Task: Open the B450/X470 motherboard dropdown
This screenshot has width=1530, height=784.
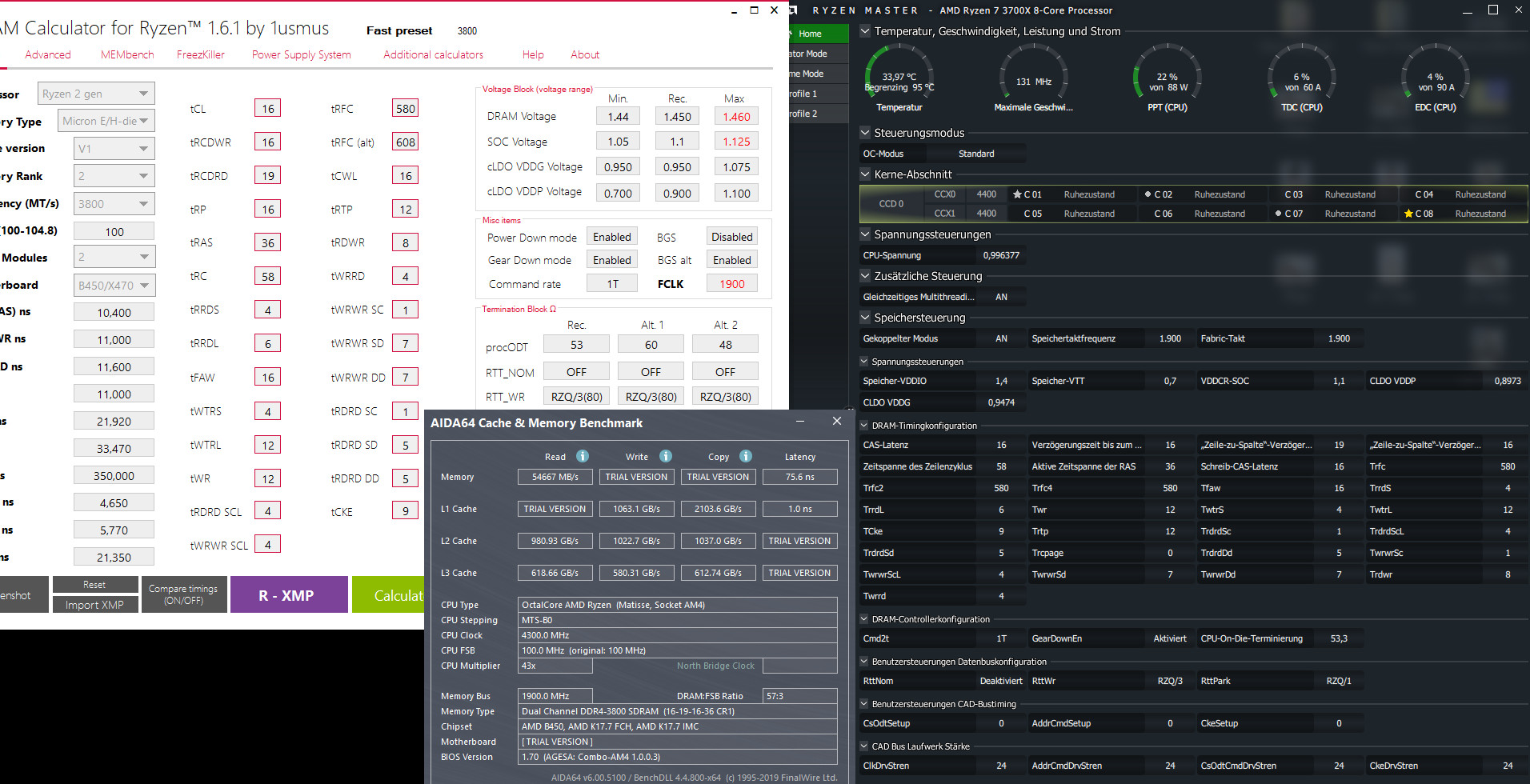Action: [x=114, y=286]
